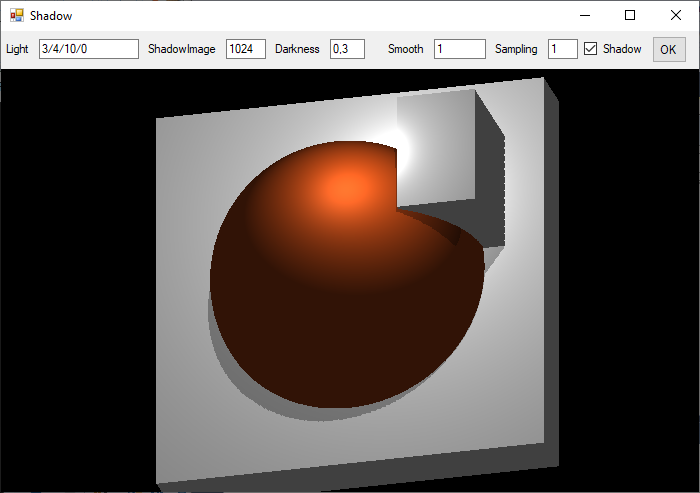Click the "Light" label text

(x=17, y=49)
